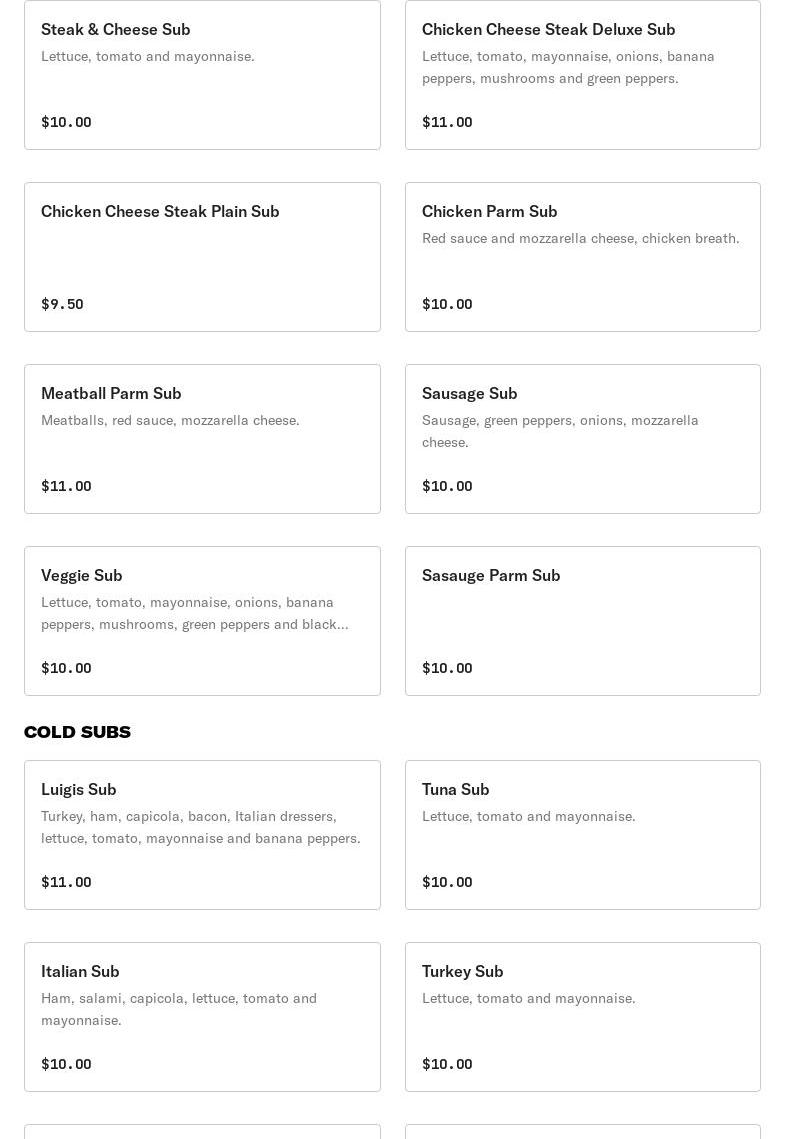Choose Chicken Cheese Steak Plain Sub

click(202, 257)
